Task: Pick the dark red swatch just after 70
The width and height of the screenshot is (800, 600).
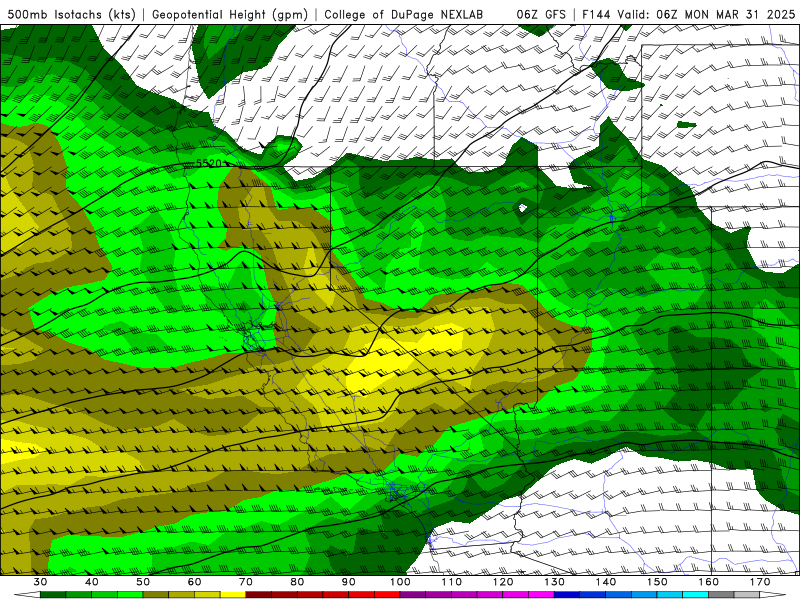Action: pyautogui.click(x=259, y=595)
